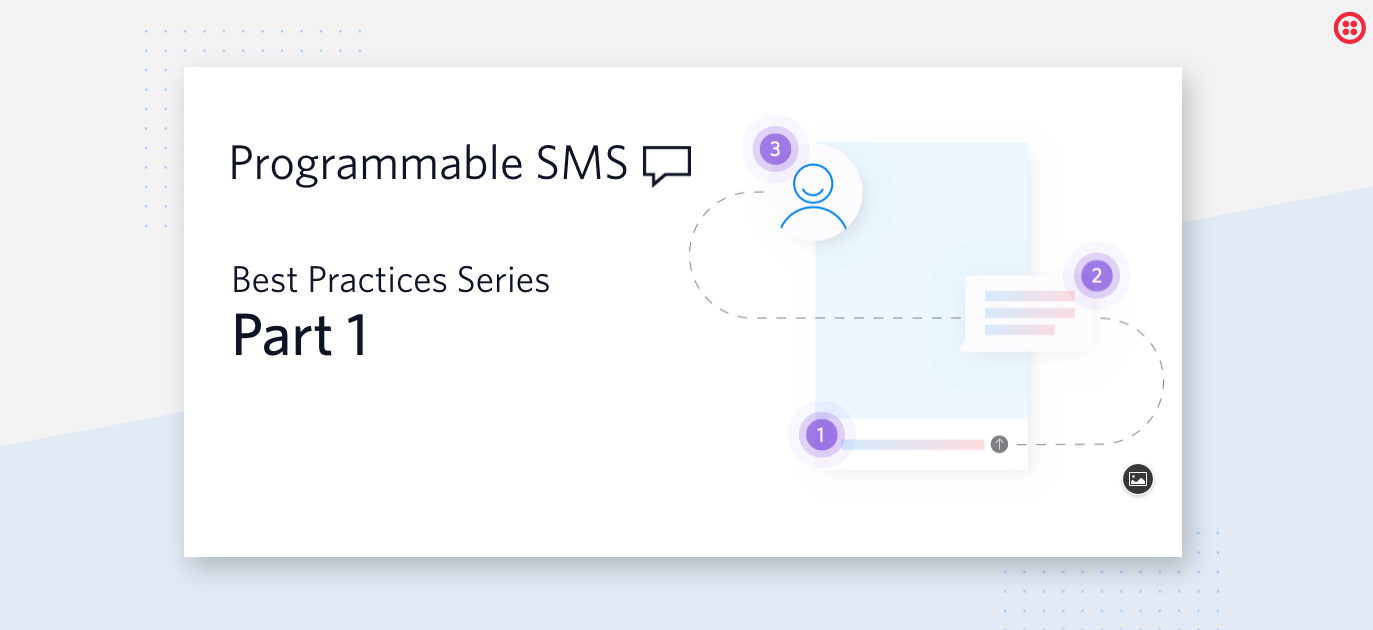Image resolution: width=1373 pixels, height=630 pixels.
Task: Click the red Twilio logo icon
Action: tap(1349, 28)
